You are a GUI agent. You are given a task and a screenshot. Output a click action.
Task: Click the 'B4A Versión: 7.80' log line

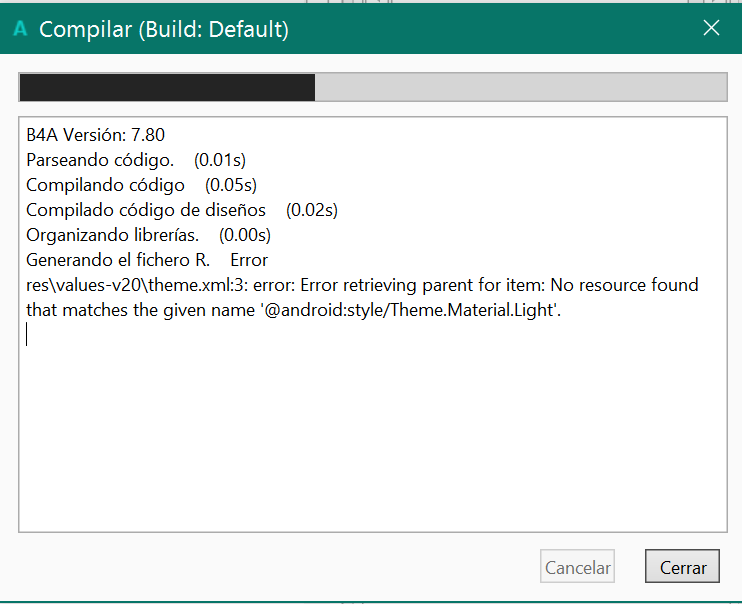(95, 135)
